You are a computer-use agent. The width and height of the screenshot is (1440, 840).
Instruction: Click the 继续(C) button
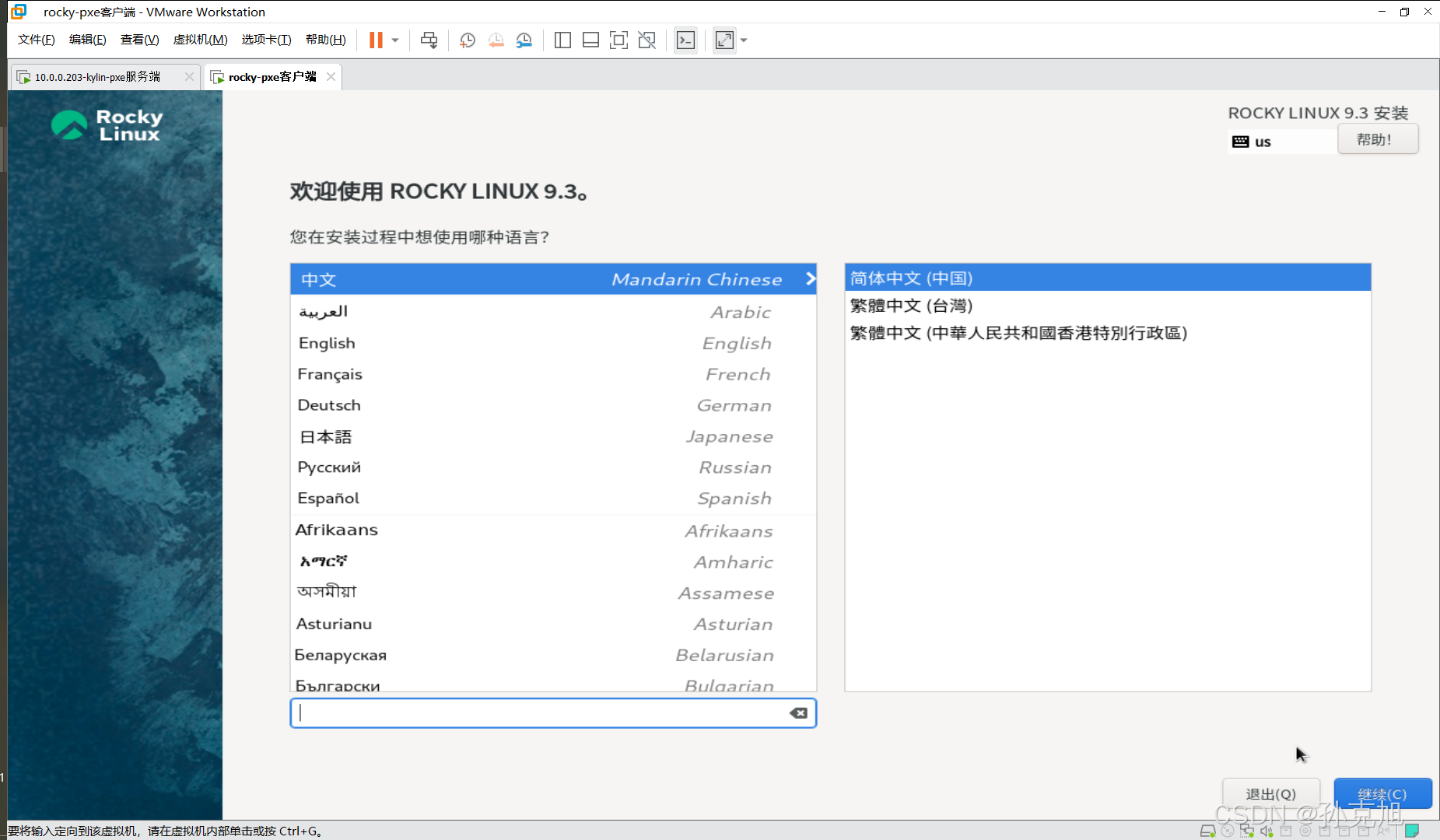tap(1382, 794)
